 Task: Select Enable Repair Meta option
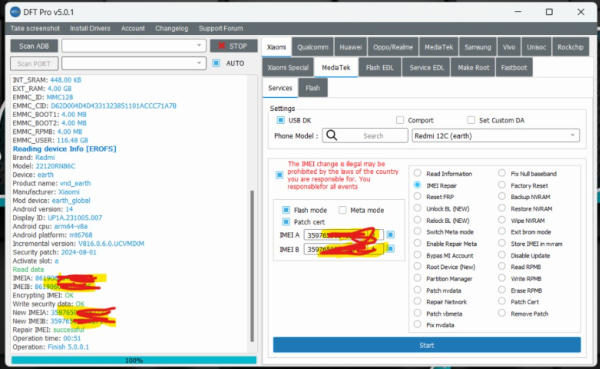coord(417,243)
